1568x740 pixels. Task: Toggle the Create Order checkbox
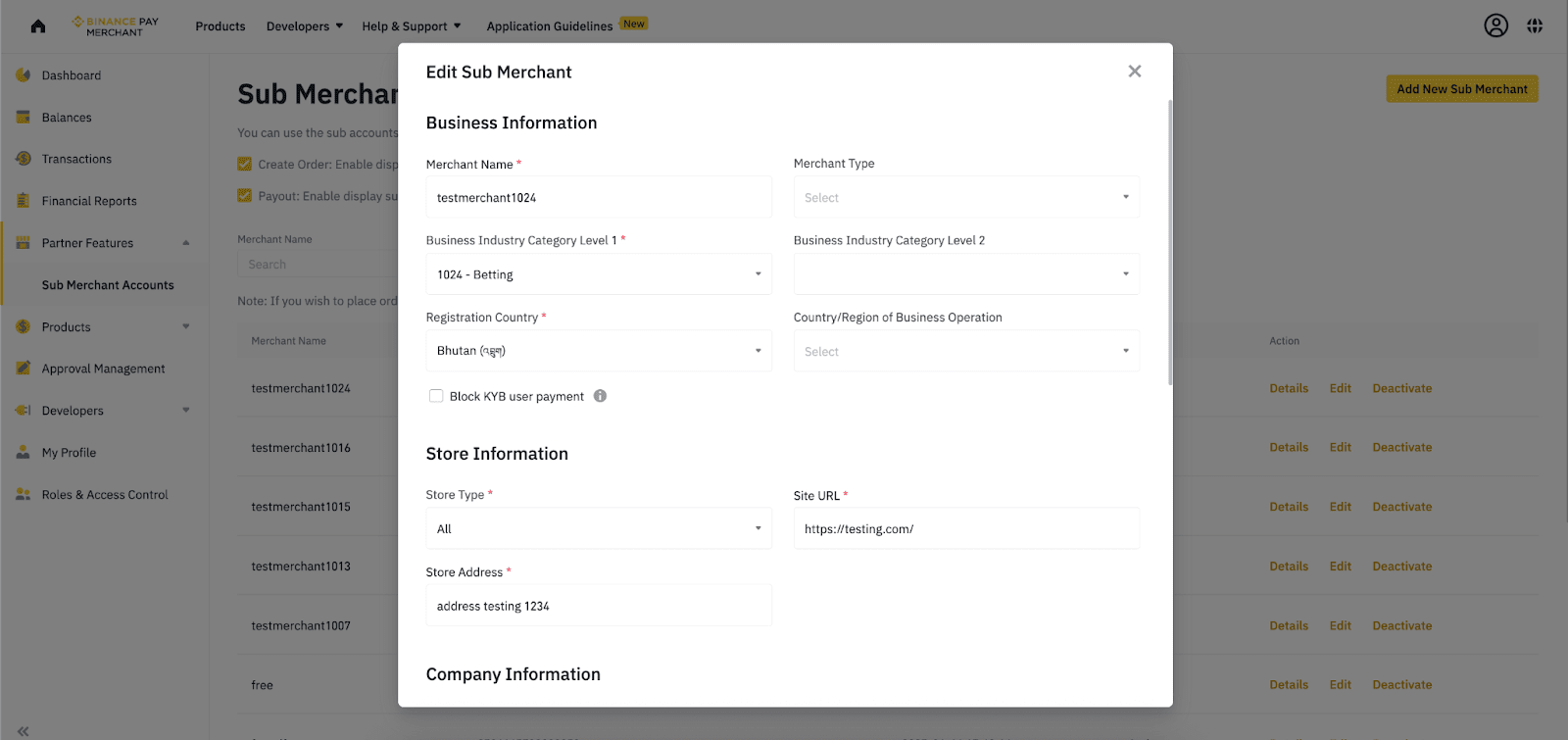[x=245, y=165]
